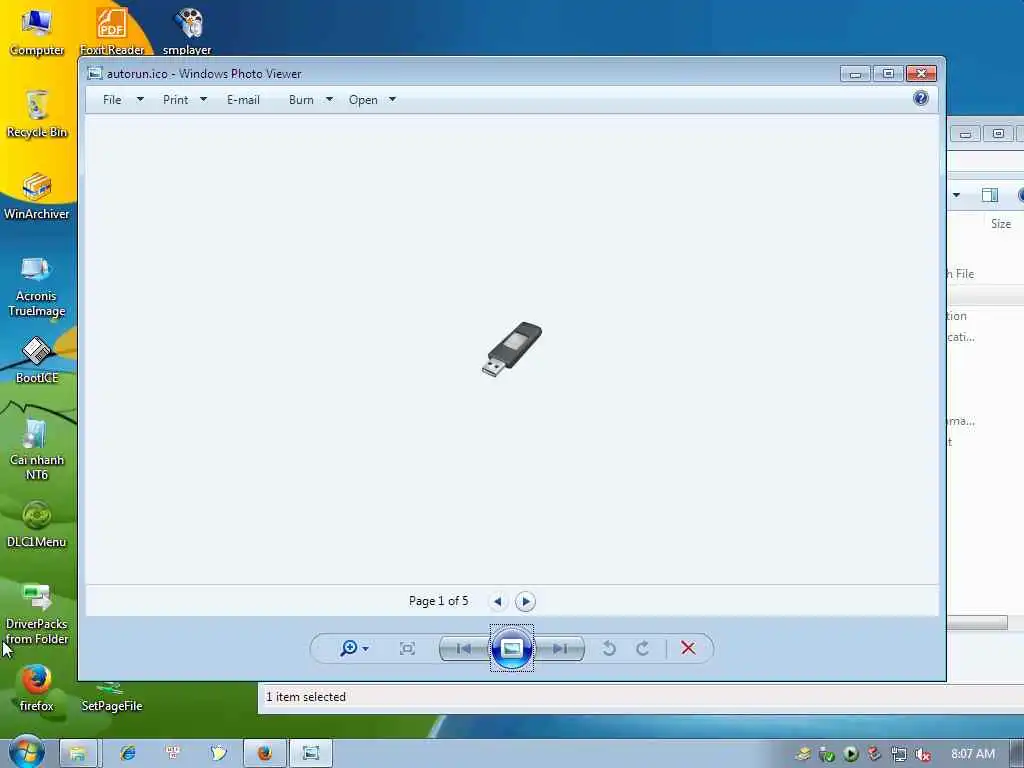Maximize the background Explorer window
Screen dimensions: 1024x768
point(998,134)
